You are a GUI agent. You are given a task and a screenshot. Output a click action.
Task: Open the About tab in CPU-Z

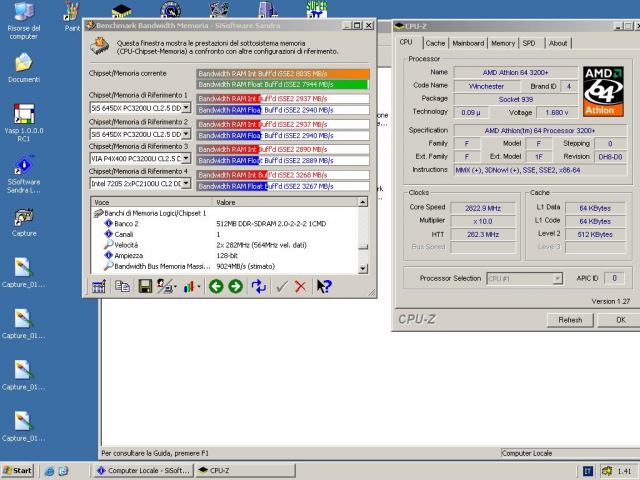coord(558,43)
